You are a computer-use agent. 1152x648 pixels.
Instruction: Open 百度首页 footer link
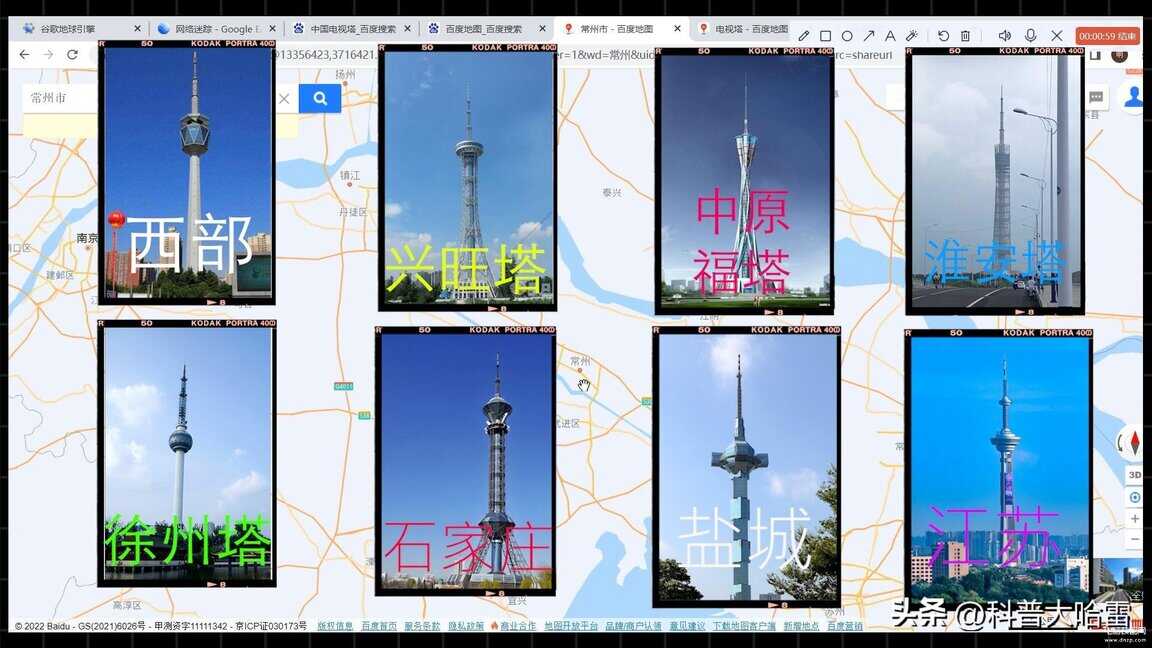tap(379, 626)
